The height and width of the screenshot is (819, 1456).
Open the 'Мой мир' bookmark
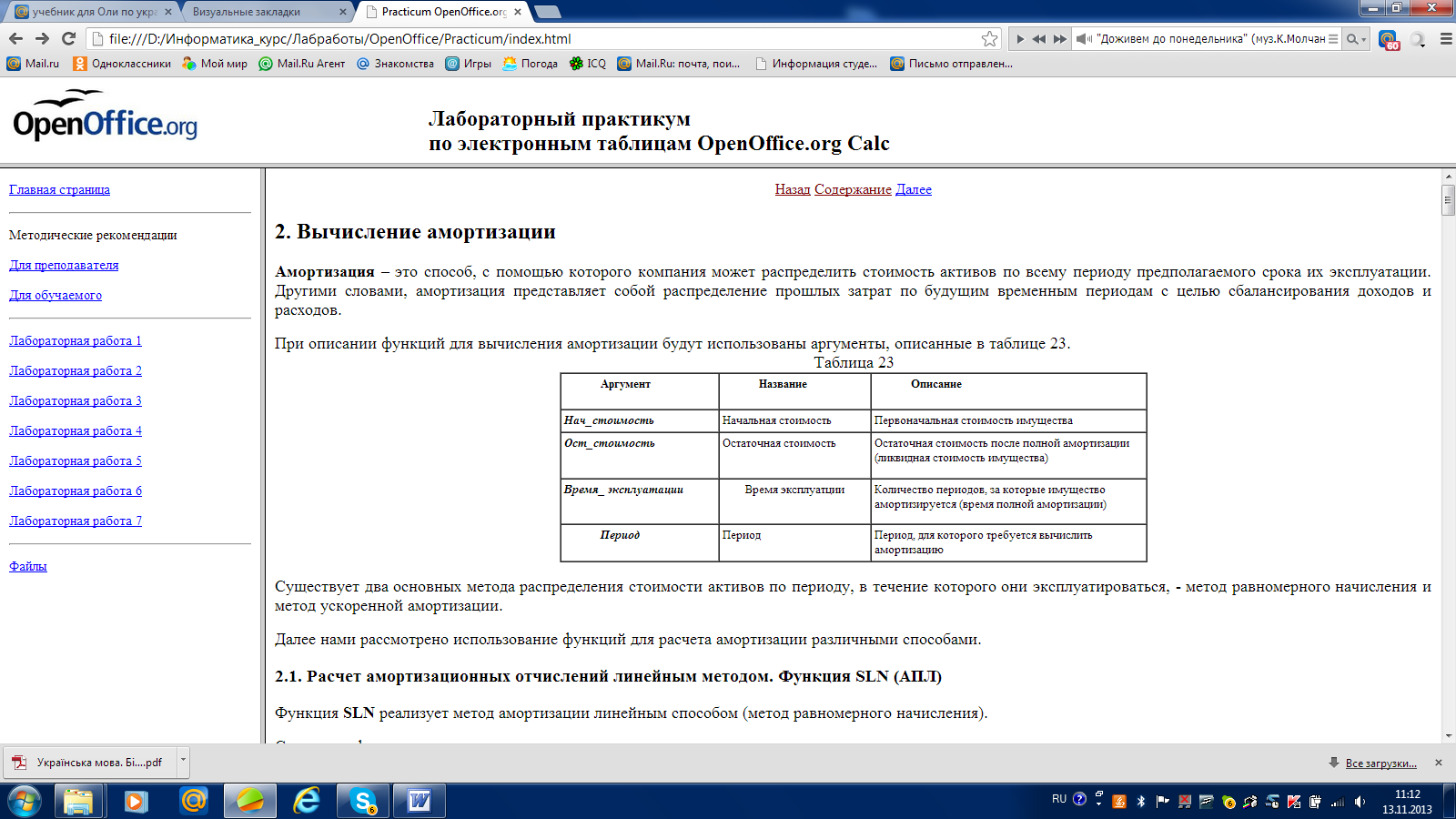[x=215, y=64]
